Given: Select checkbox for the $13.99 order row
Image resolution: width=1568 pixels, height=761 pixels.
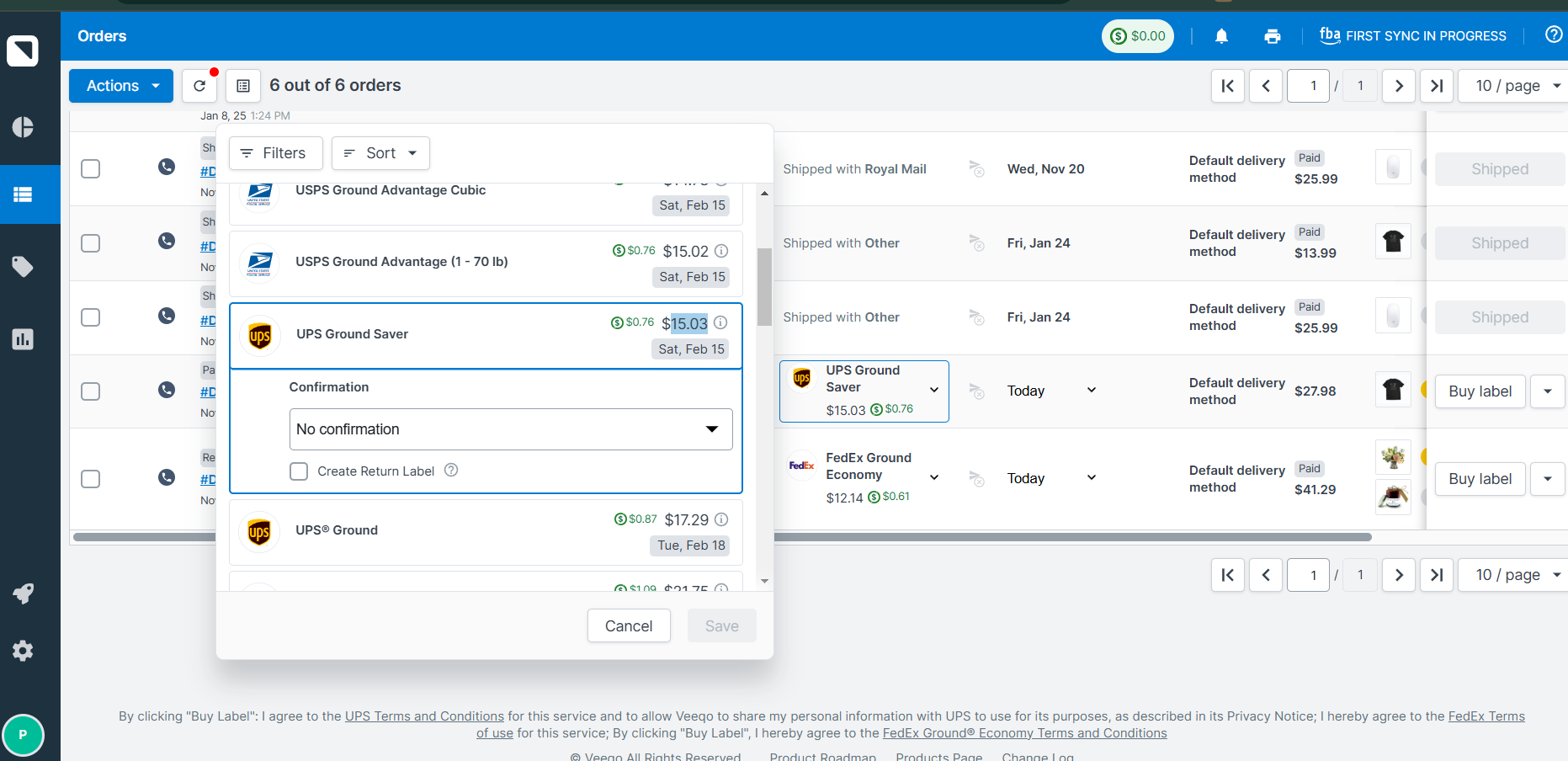Looking at the screenshot, I should 91,242.
